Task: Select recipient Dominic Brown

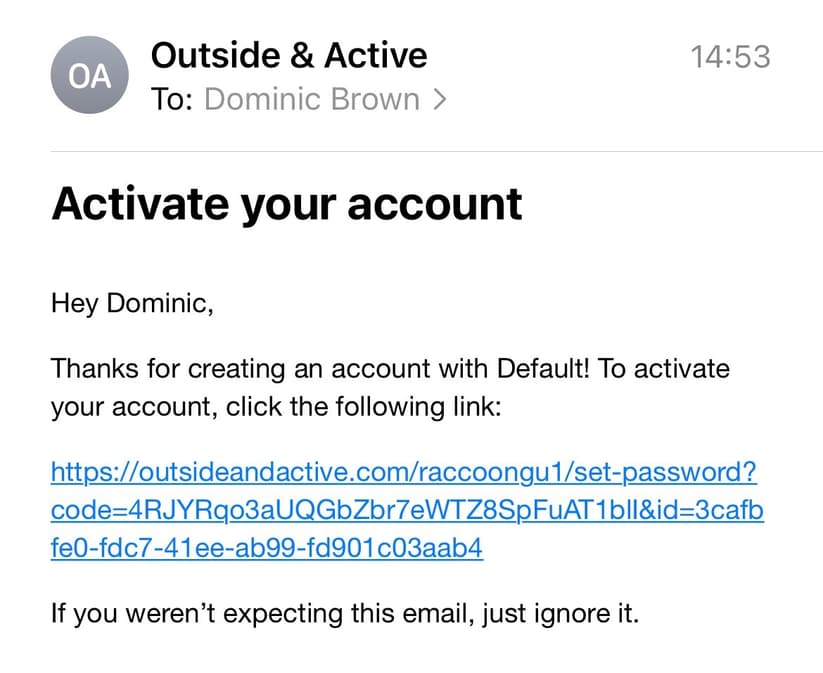Action: [x=312, y=99]
